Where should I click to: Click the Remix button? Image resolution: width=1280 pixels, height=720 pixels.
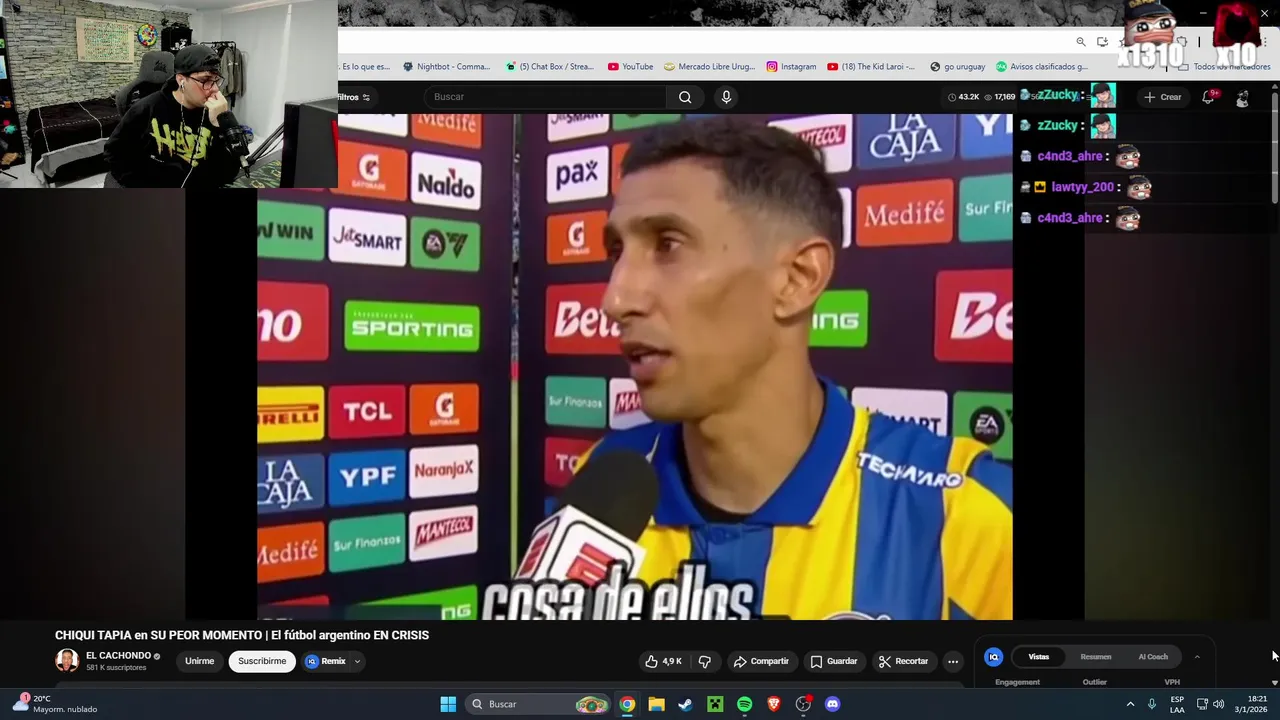click(x=326, y=661)
